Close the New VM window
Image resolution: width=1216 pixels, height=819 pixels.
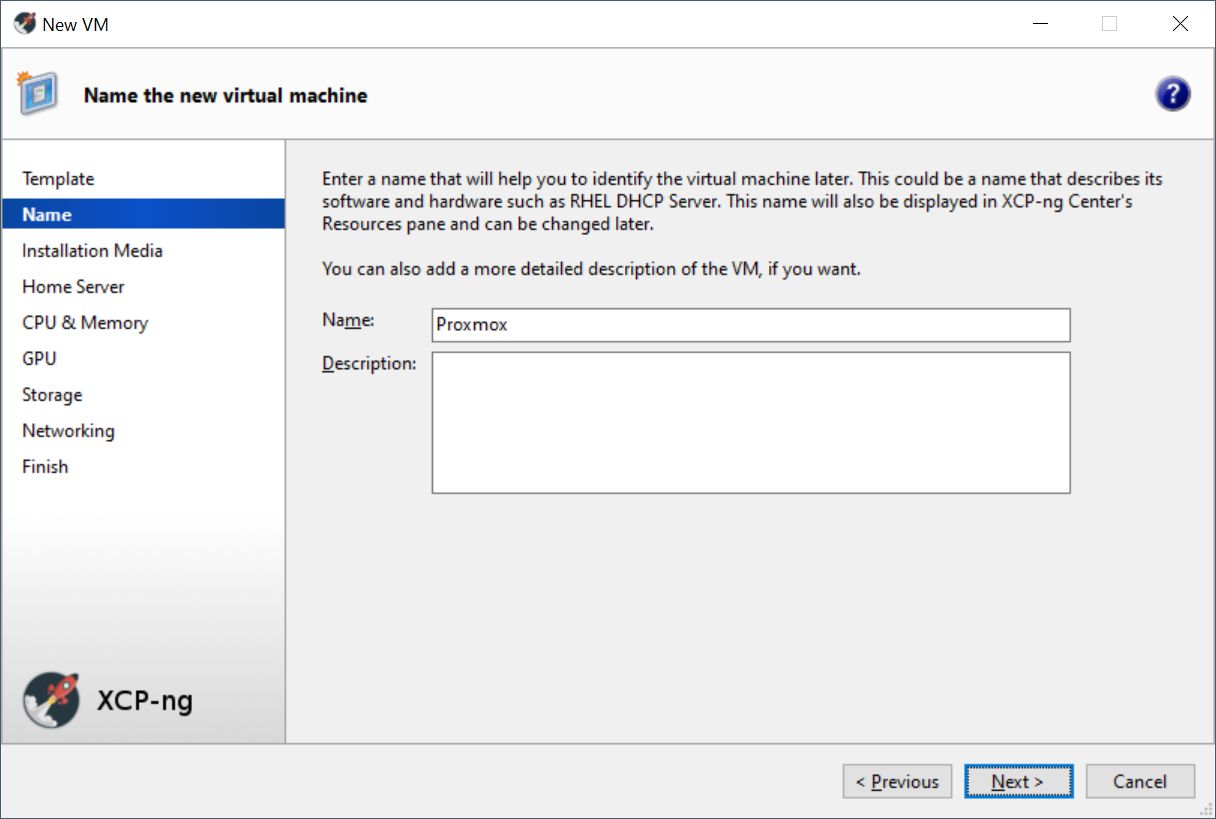tap(1180, 24)
